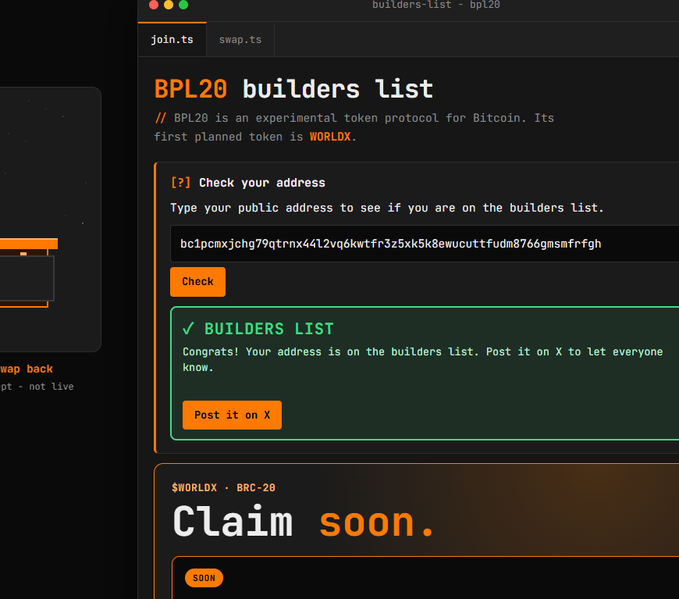The width and height of the screenshot is (679, 599).
Task: Minimize window using the yellow button
Action: pyautogui.click(x=168, y=5)
